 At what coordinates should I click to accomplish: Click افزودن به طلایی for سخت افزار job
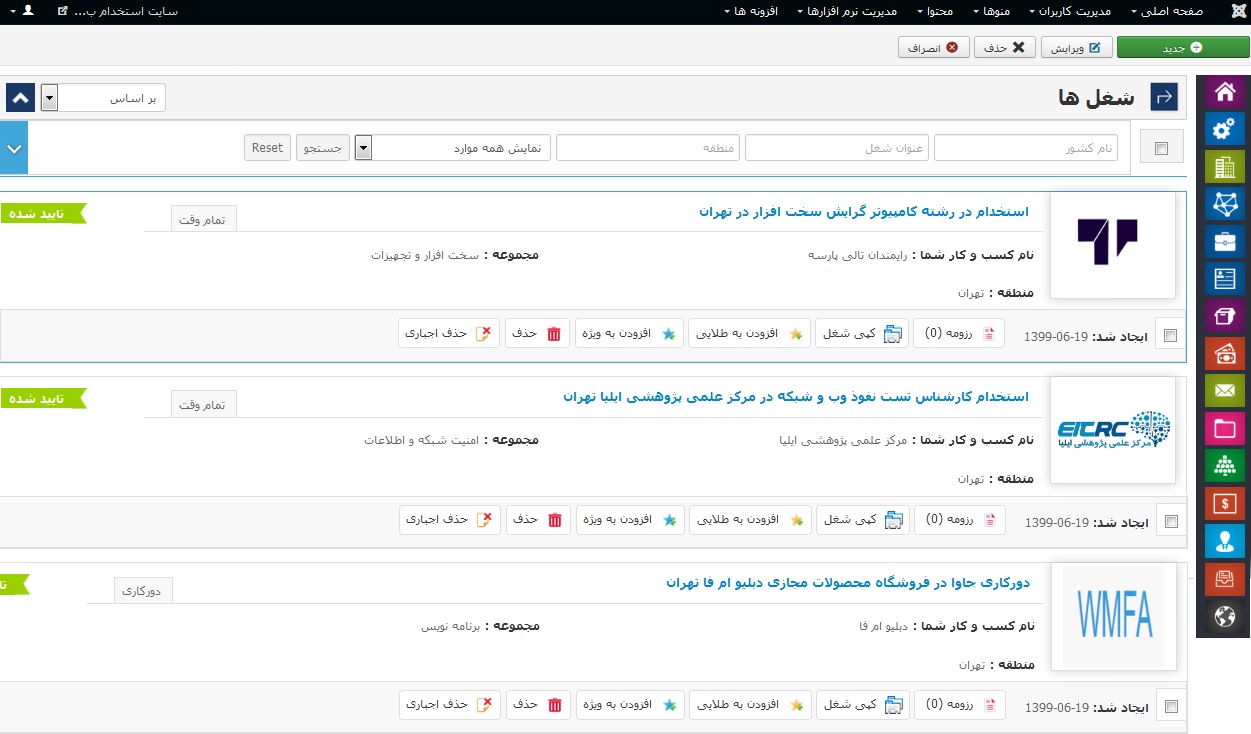pyautogui.click(x=750, y=334)
